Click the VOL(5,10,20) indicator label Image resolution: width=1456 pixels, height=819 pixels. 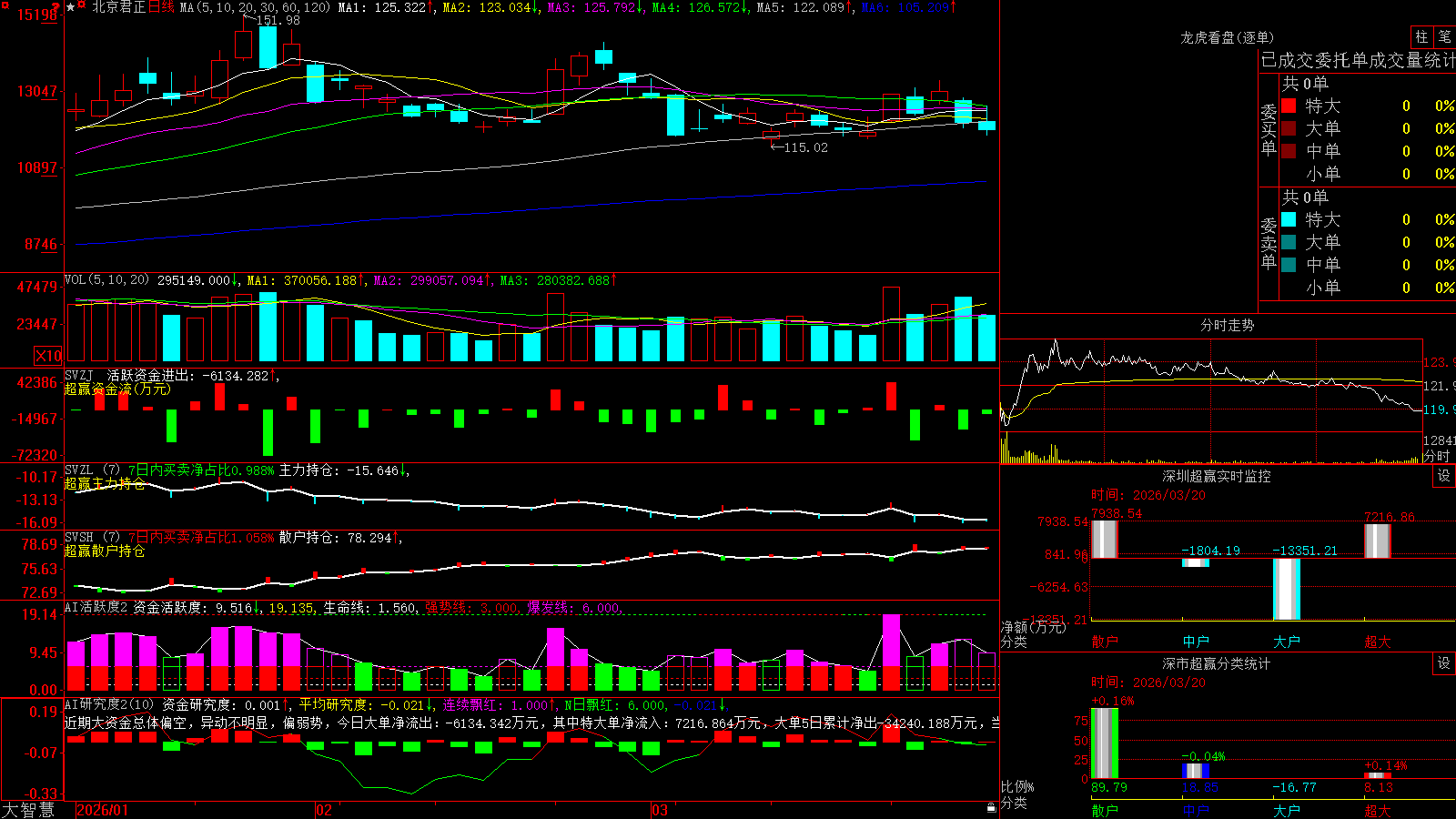106,280
